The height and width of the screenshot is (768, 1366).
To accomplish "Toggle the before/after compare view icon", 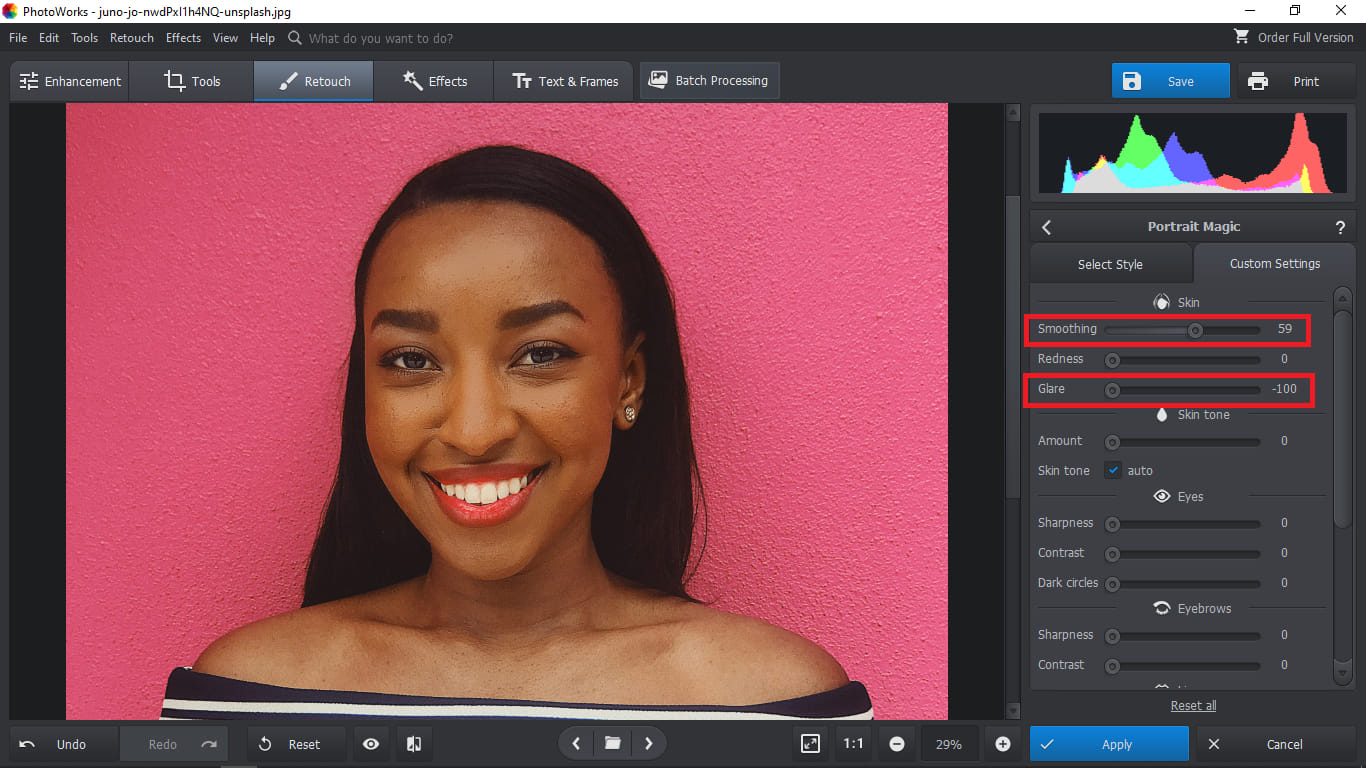I will click(412, 744).
